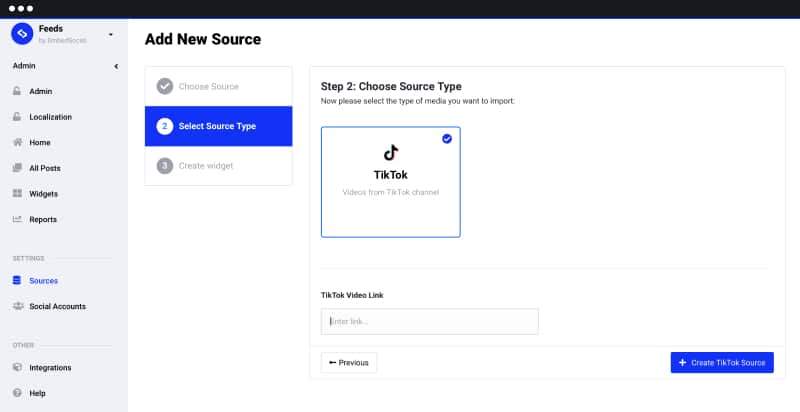Screen dimensions: 800x412
Task: Click the Reports chart icon
Action: (x=17, y=219)
